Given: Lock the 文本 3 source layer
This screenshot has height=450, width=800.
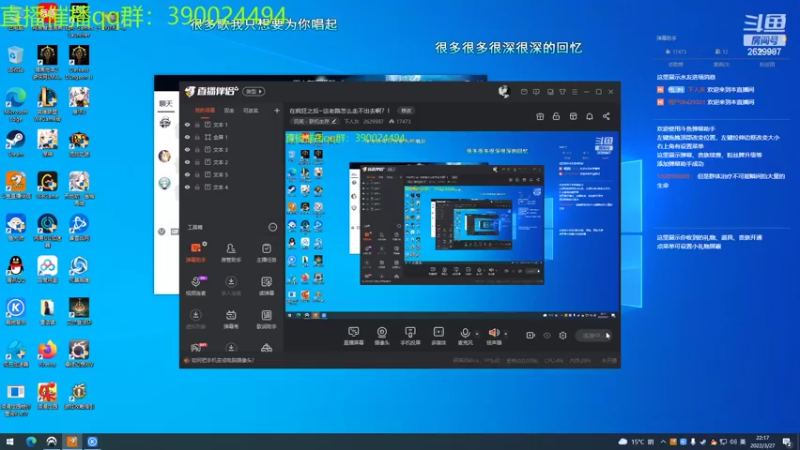Looking at the screenshot, I should tap(197, 149).
